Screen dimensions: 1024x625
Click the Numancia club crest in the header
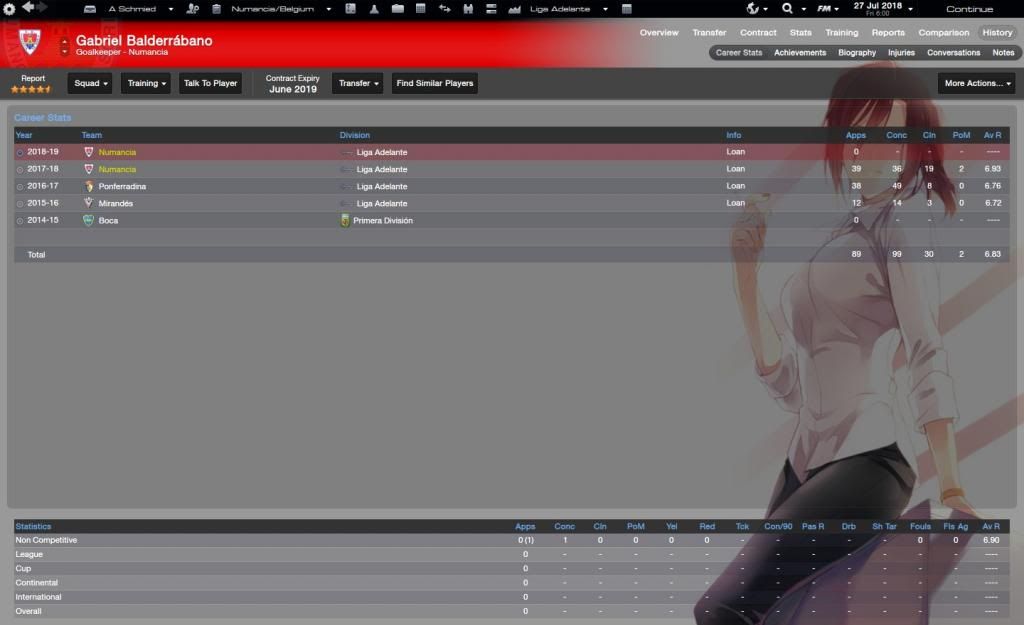29,42
